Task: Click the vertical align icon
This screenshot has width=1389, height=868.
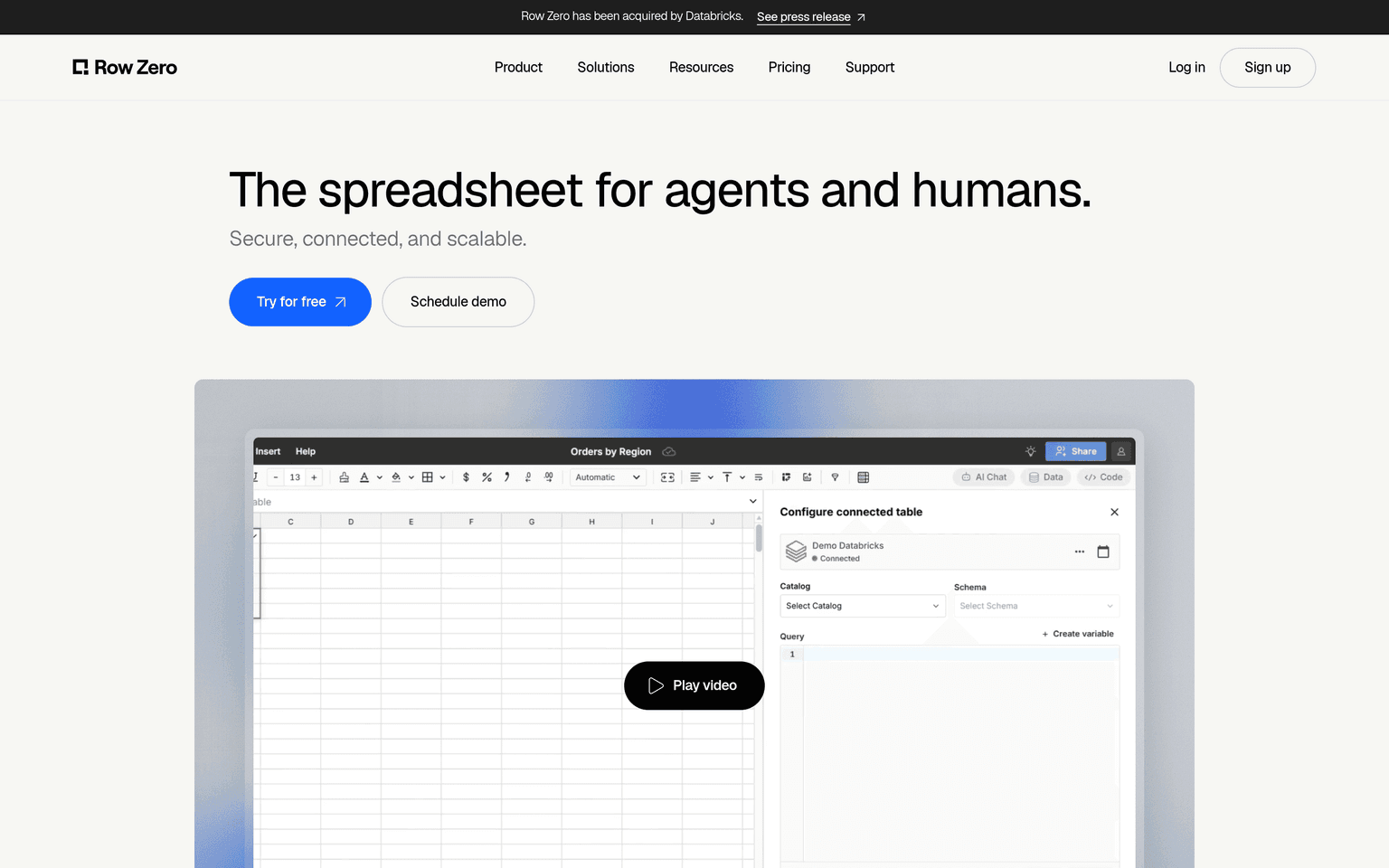Action: (x=727, y=477)
